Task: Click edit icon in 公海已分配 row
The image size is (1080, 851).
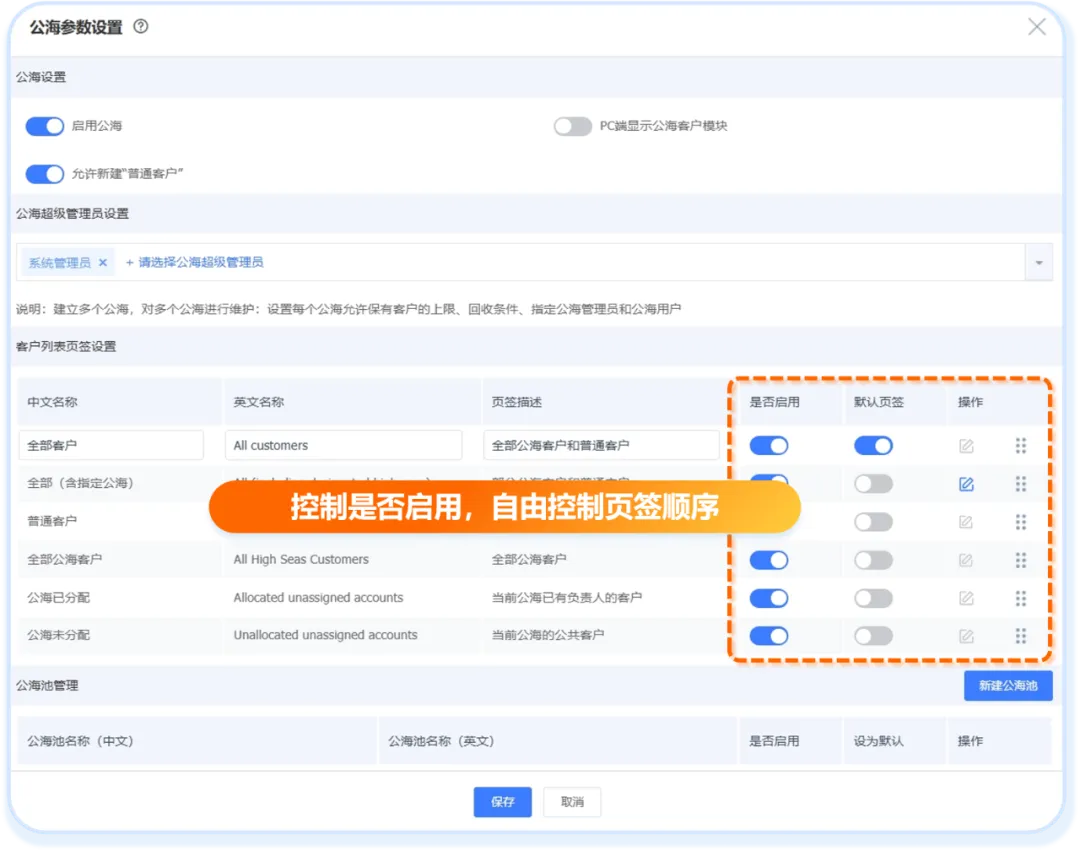Action: tap(966, 598)
